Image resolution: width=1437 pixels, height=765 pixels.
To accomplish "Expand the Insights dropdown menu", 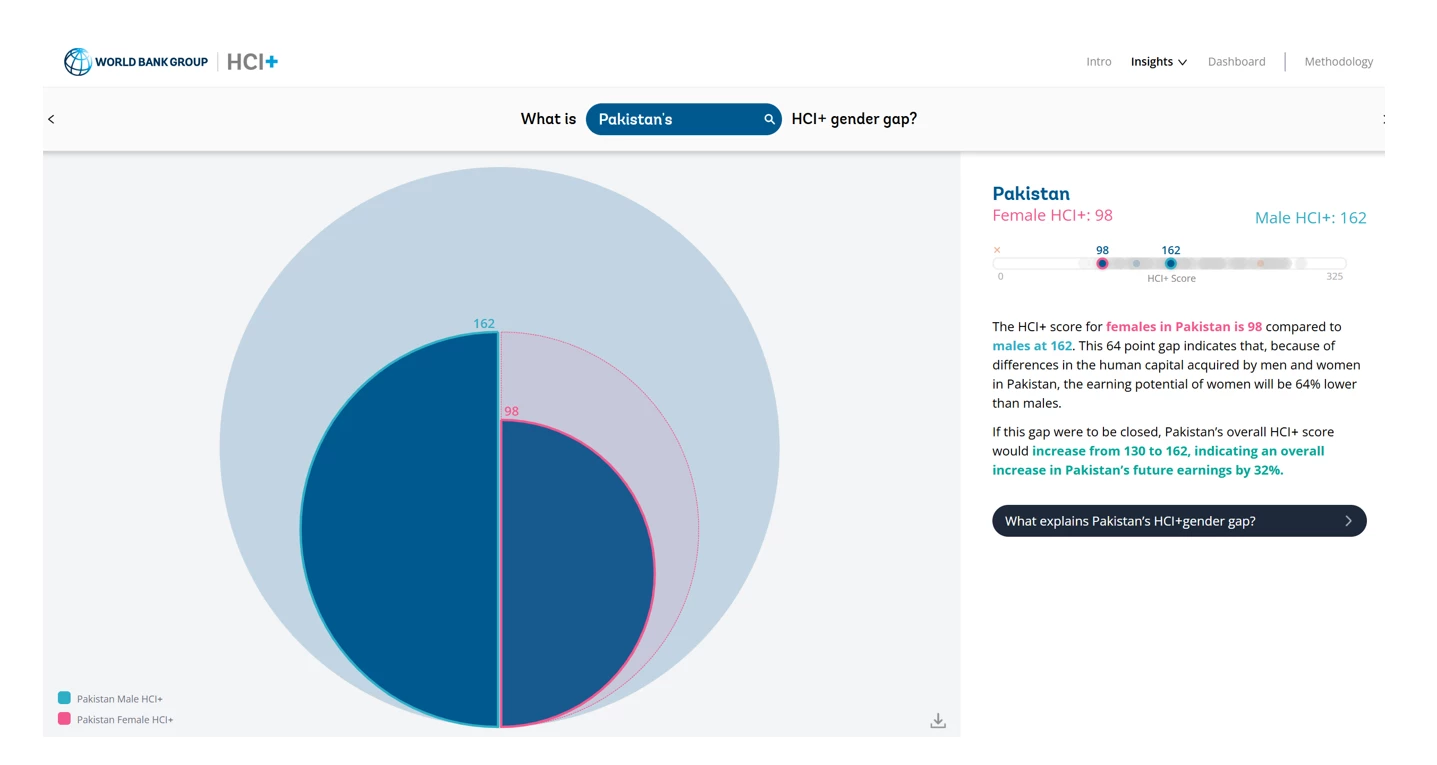I will pos(1158,62).
